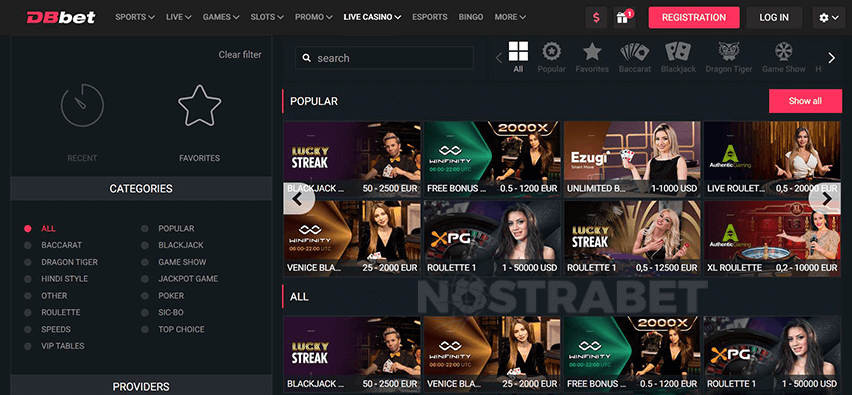The width and height of the screenshot is (852, 395).
Task: Click the search magnifier icon
Action: coord(306,58)
